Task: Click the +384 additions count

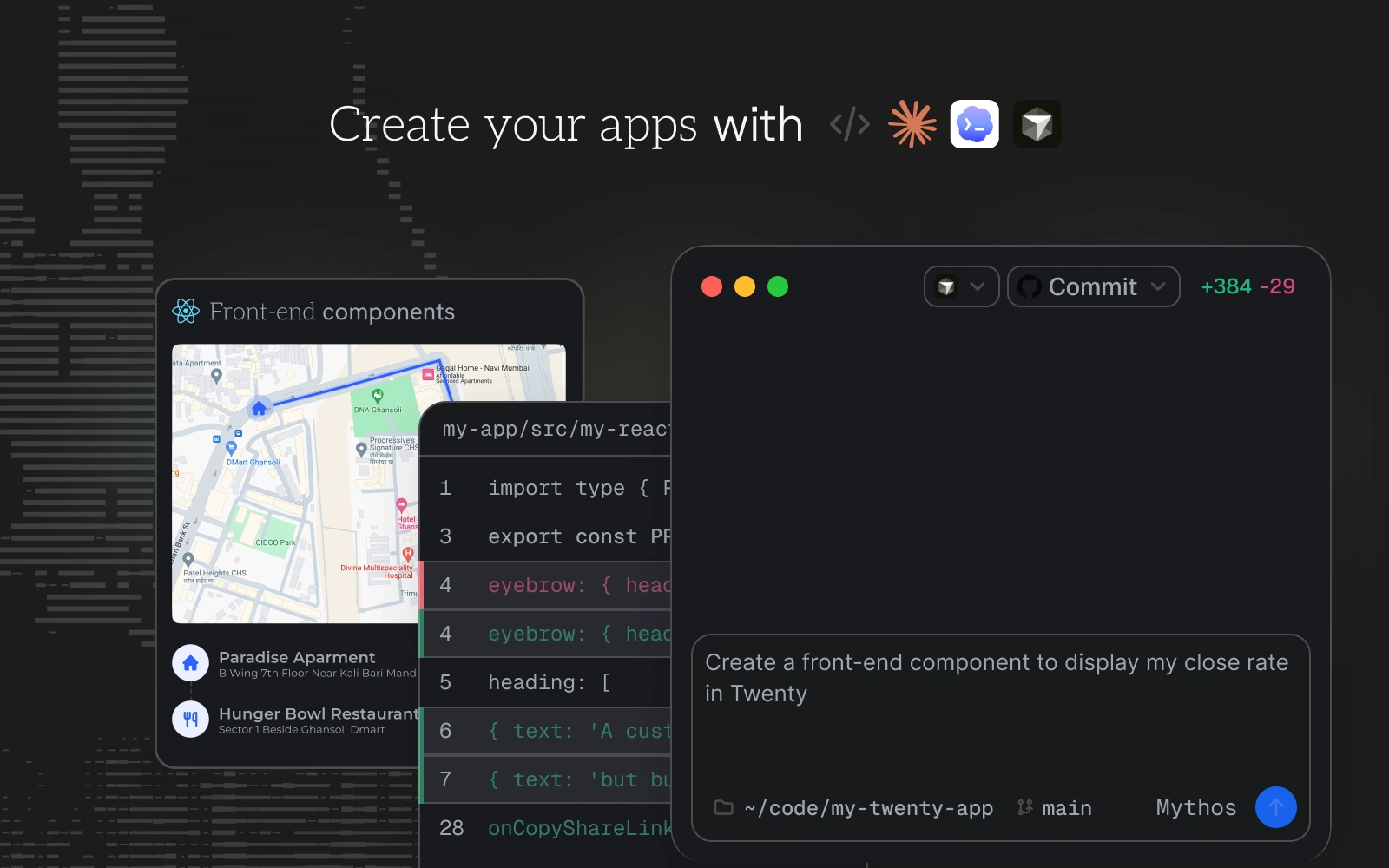Action: coord(1226,286)
